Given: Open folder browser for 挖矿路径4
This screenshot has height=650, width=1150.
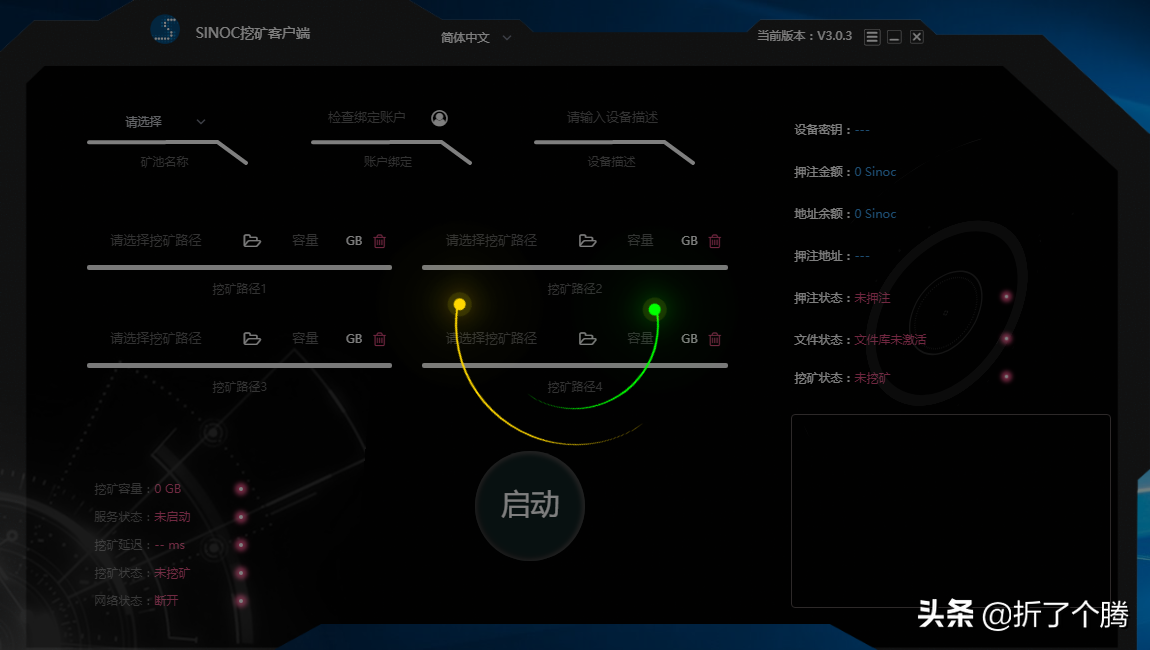Looking at the screenshot, I should point(587,338).
